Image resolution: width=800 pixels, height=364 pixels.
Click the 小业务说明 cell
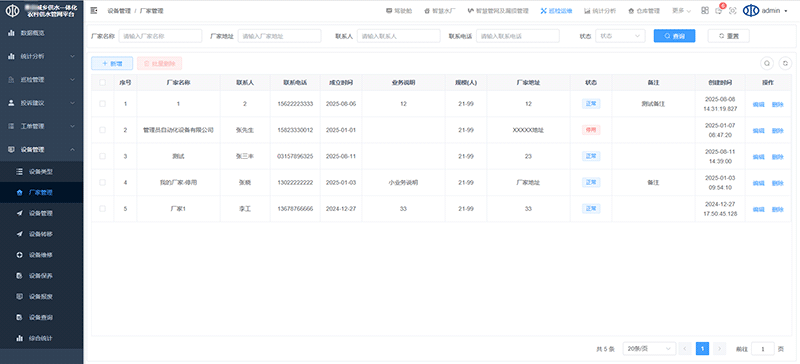tap(403, 182)
